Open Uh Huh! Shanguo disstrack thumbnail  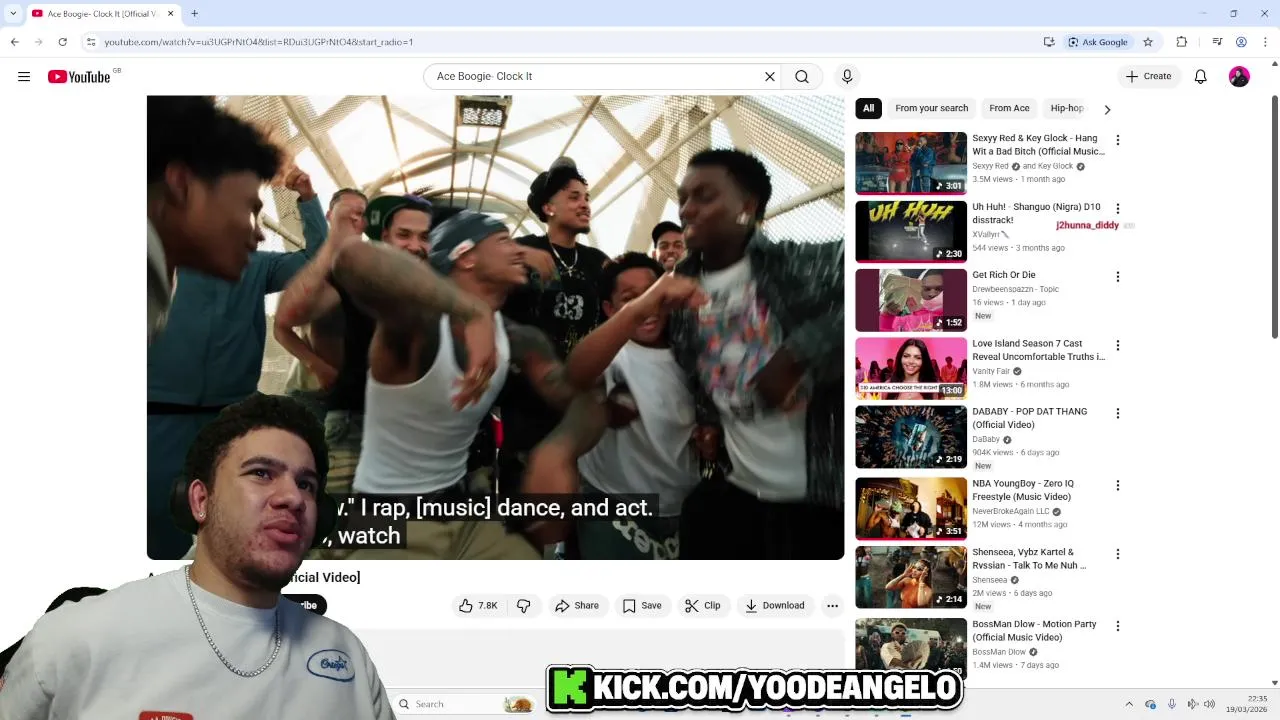point(911,231)
